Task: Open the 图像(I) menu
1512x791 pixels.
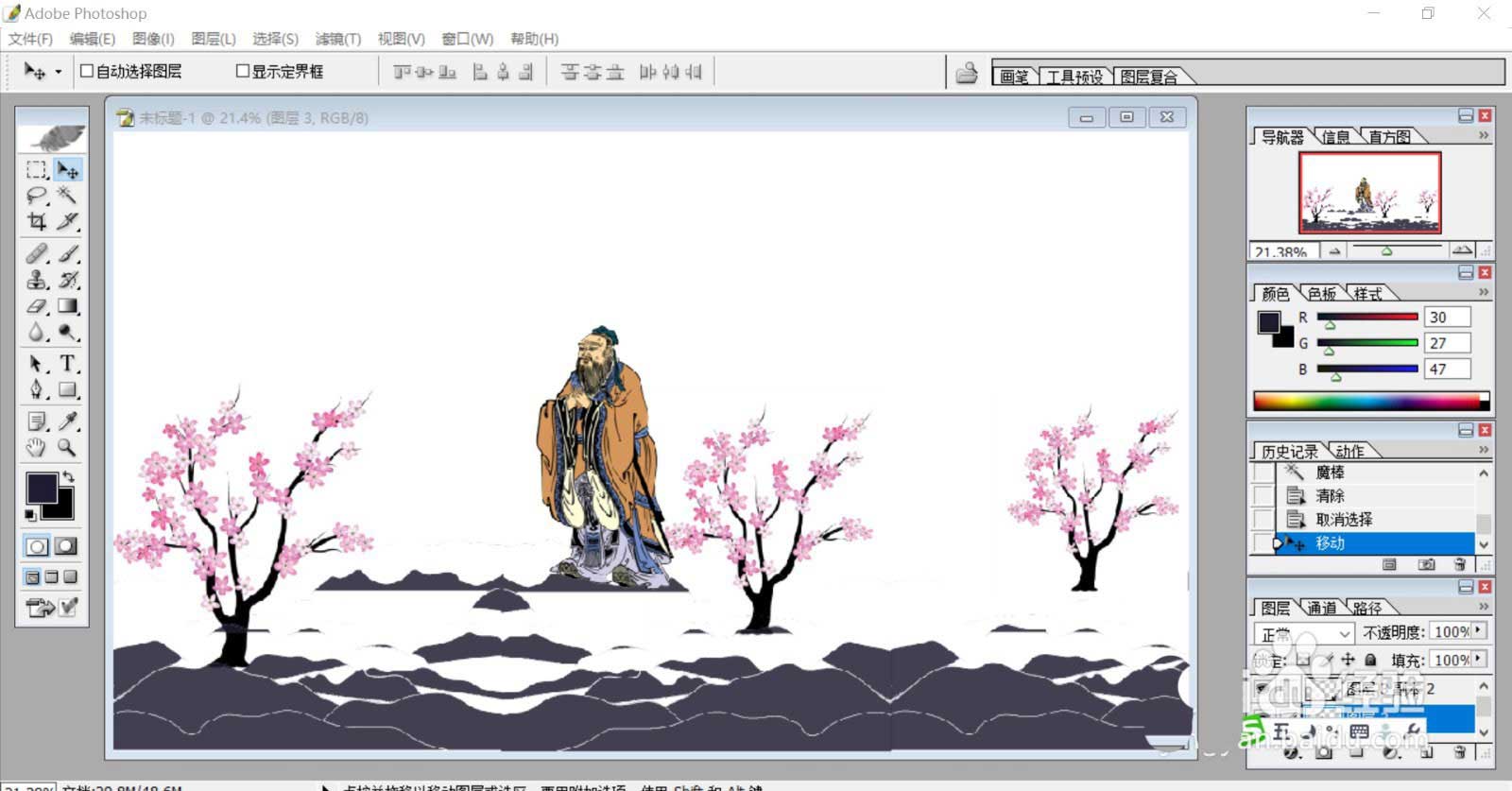Action: pyautogui.click(x=153, y=39)
